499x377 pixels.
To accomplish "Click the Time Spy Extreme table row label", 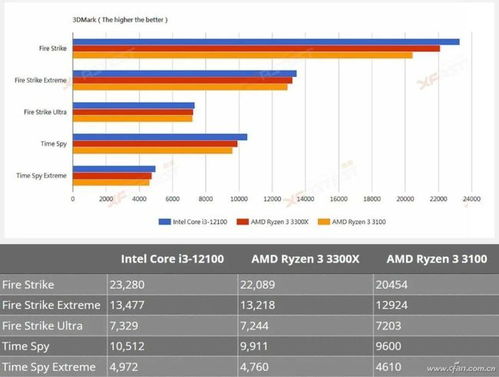I will (x=49, y=367).
